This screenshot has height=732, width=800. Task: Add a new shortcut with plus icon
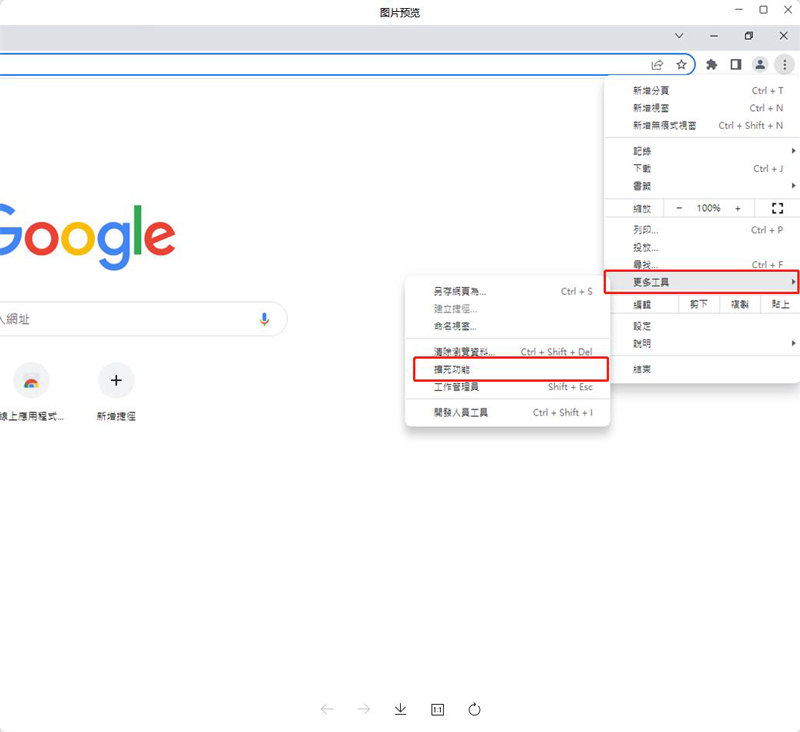click(116, 381)
